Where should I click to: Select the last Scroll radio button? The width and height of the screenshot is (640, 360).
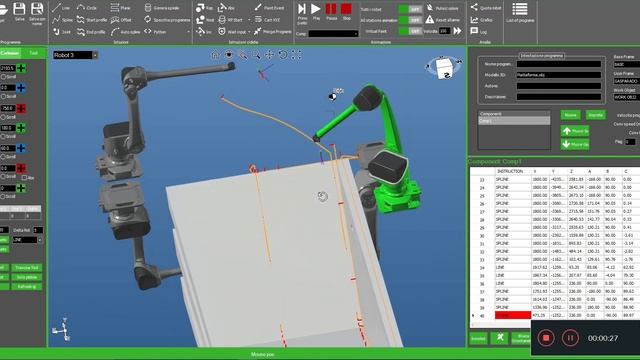[x=3, y=197]
